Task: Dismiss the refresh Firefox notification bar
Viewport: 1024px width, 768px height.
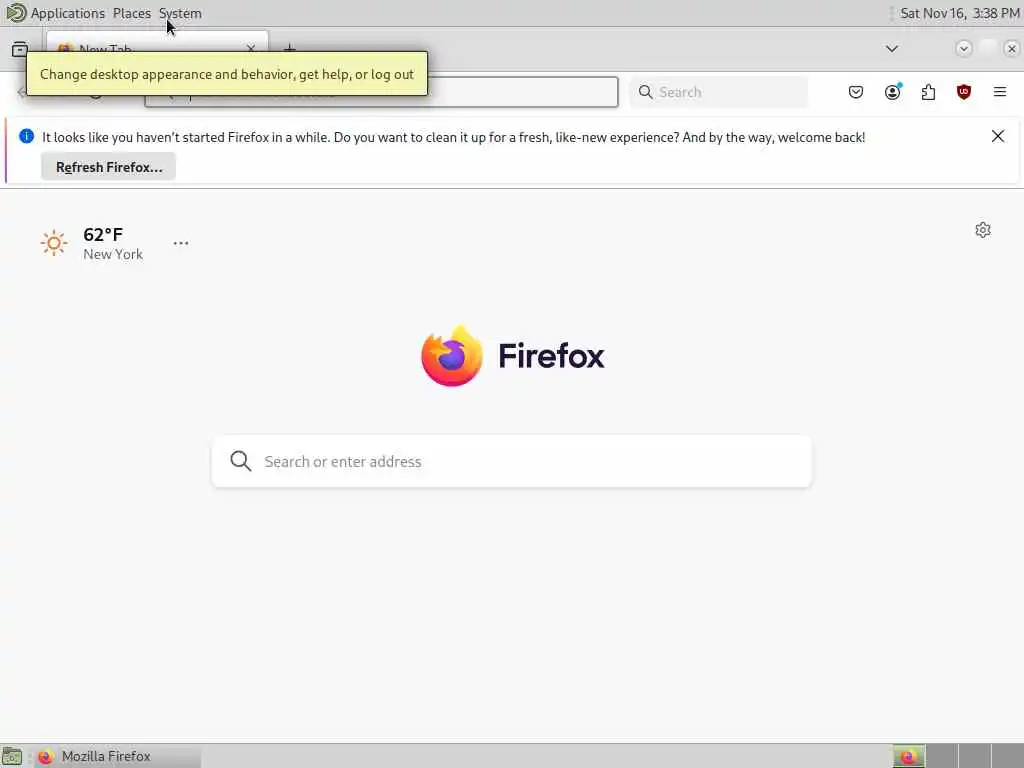Action: point(997,136)
